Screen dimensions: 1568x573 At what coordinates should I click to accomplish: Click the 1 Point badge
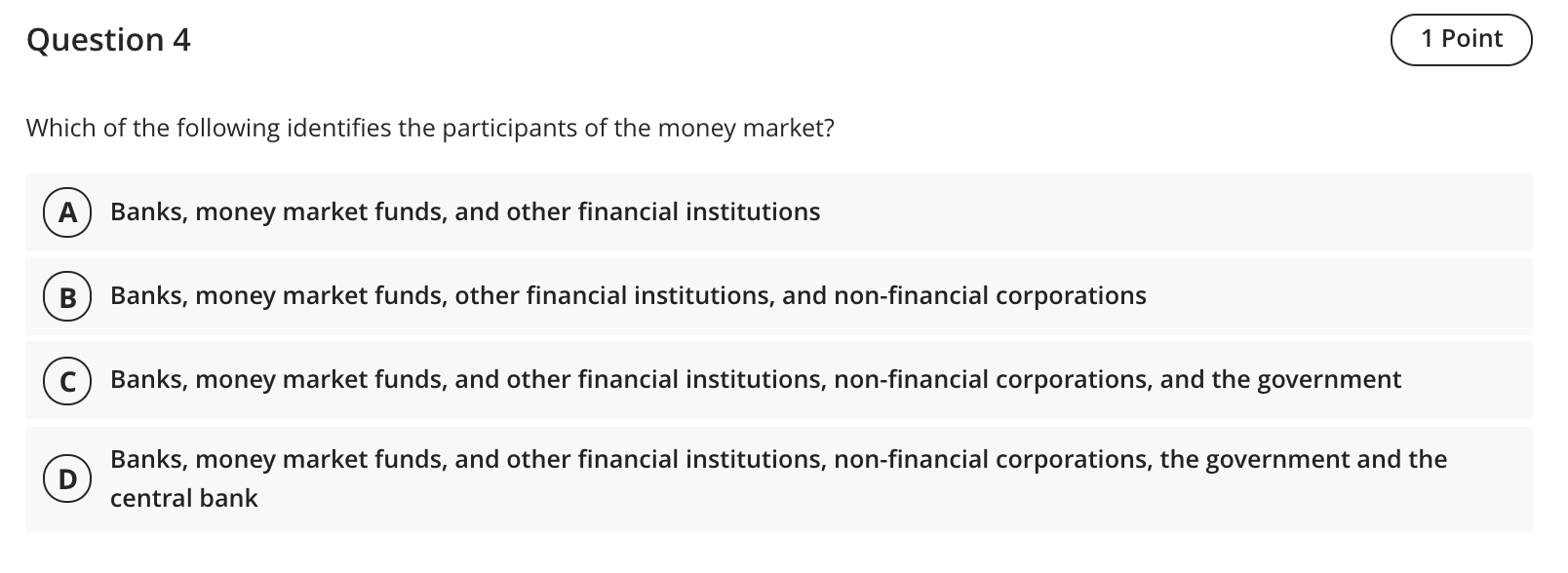pyautogui.click(x=1461, y=39)
